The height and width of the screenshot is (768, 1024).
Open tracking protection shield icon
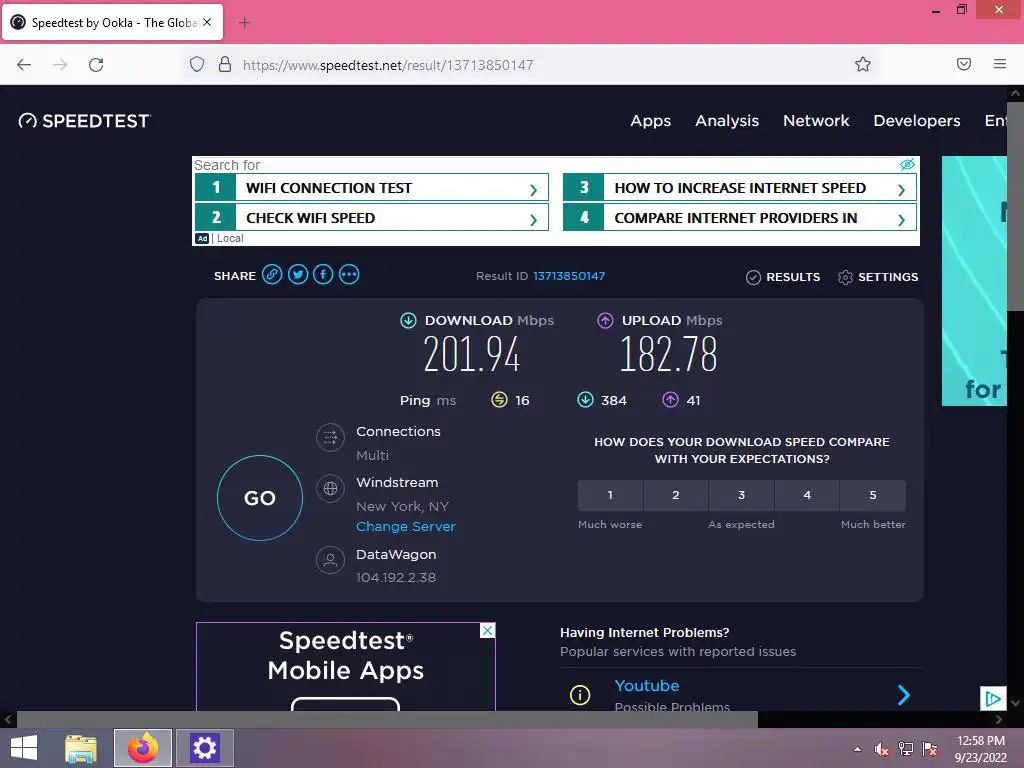pyautogui.click(x=197, y=64)
